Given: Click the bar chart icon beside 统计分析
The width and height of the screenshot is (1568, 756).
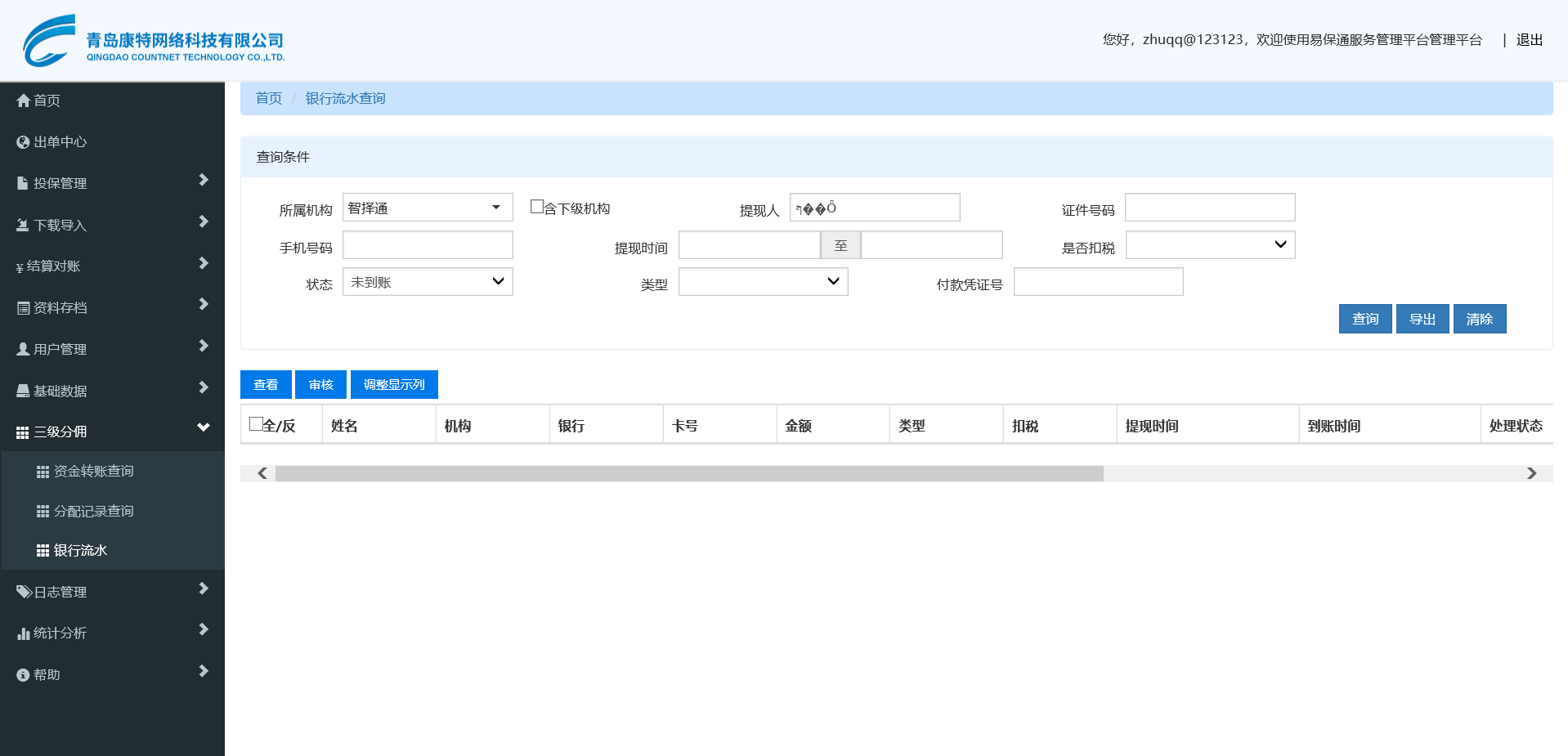Looking at the screenshot, I should pos(23,633).
